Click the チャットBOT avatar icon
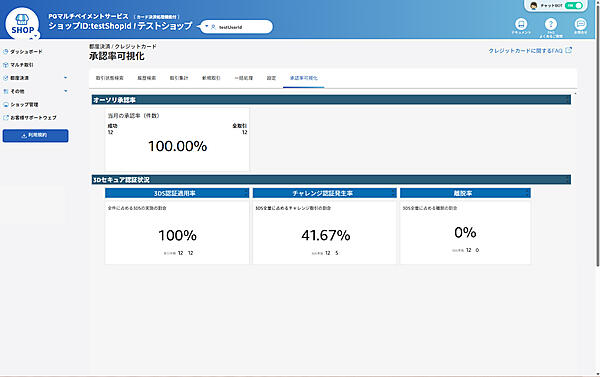This screenshot has width=600, height=377. (534, 5)
